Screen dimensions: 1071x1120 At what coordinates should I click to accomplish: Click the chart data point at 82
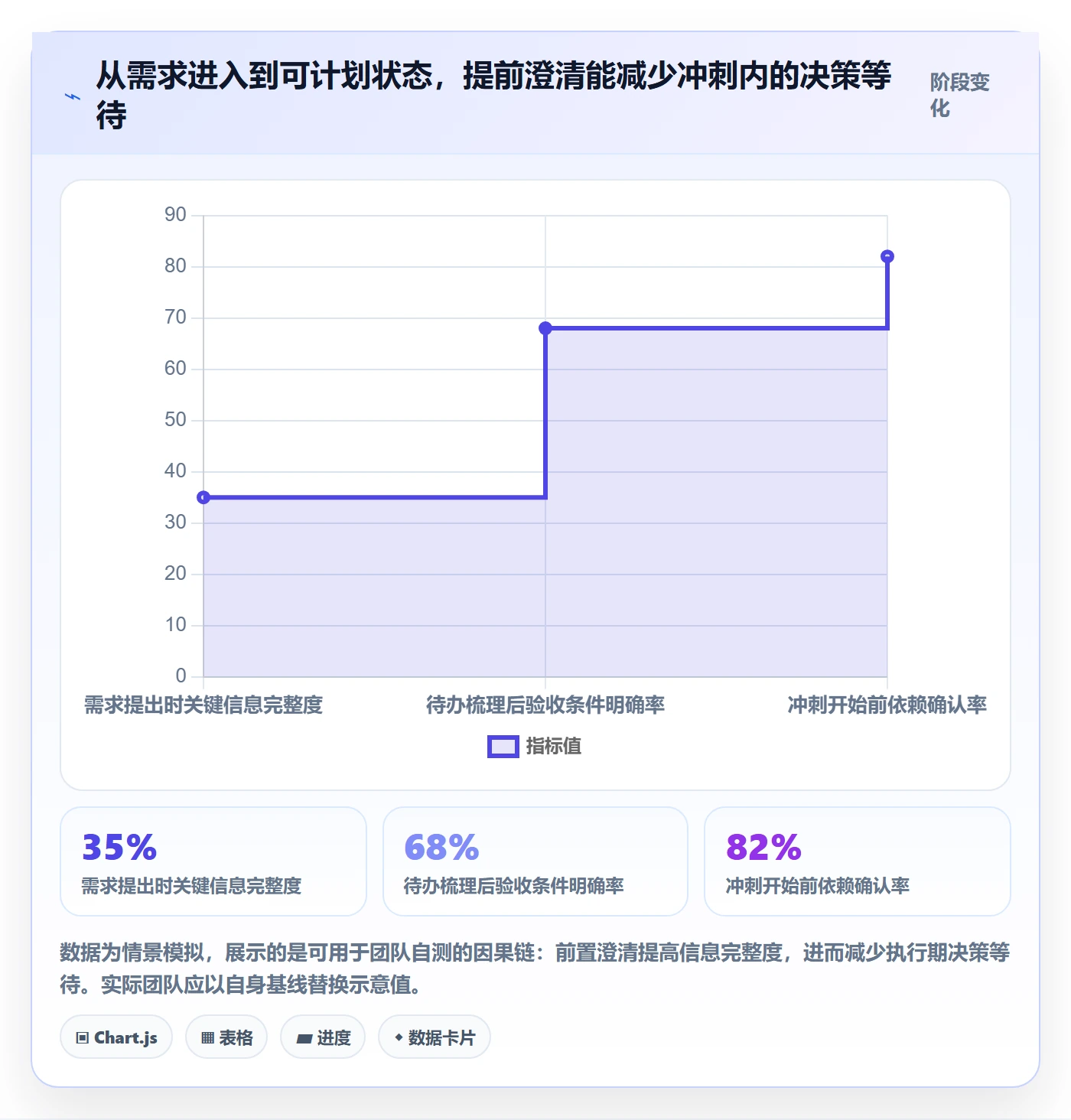[x=887, y=256]
